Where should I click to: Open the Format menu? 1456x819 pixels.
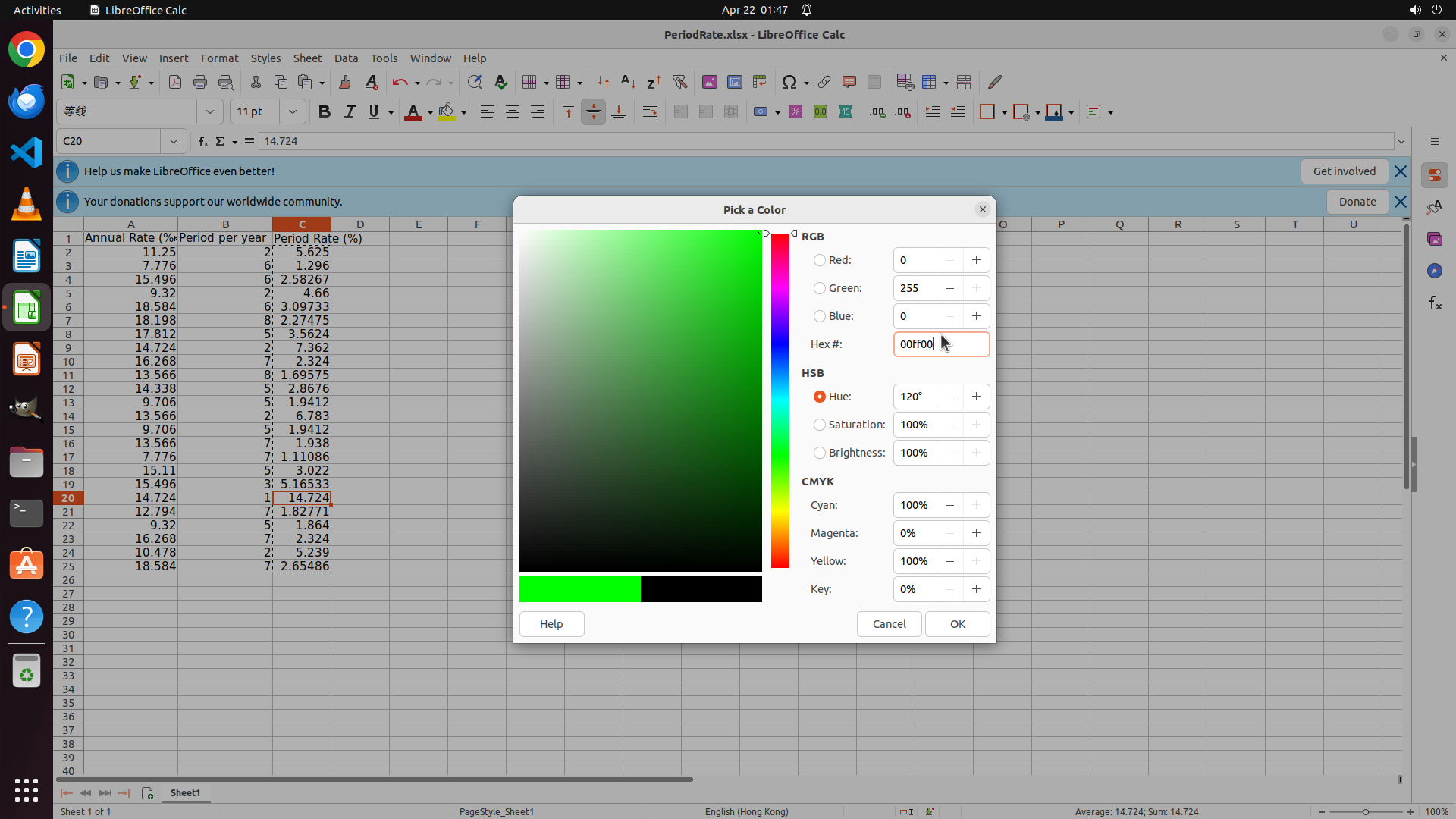pyautogui.click(x=219, y=58)
